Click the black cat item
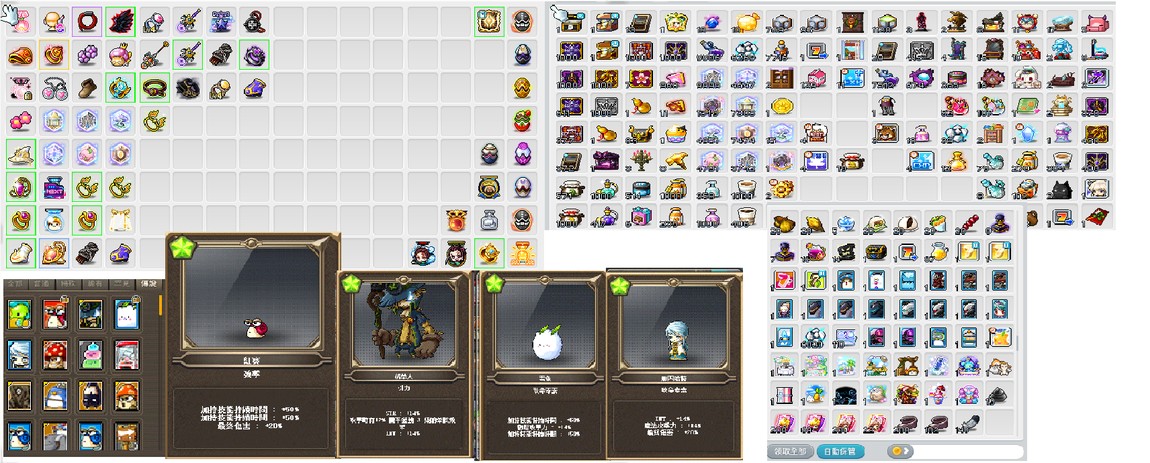This screenshot has height=463, width=1150. (1059, 190)
